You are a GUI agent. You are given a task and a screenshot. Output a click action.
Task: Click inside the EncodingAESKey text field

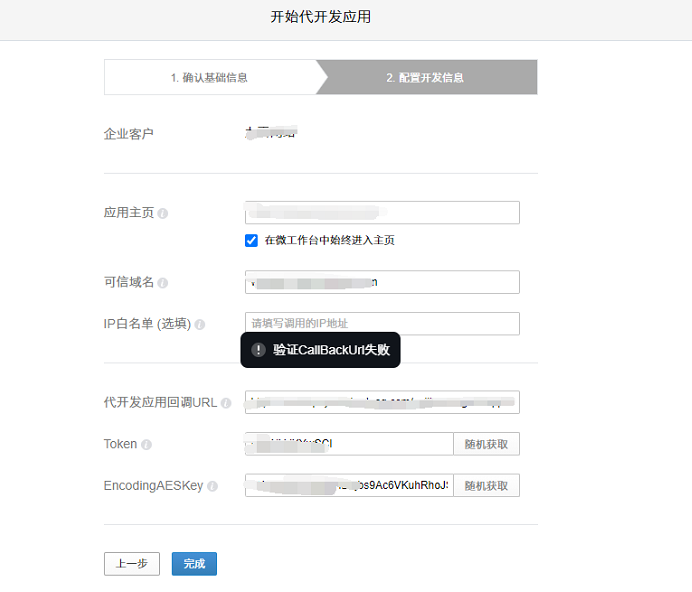pyautogui.click(x=348, y=486)
